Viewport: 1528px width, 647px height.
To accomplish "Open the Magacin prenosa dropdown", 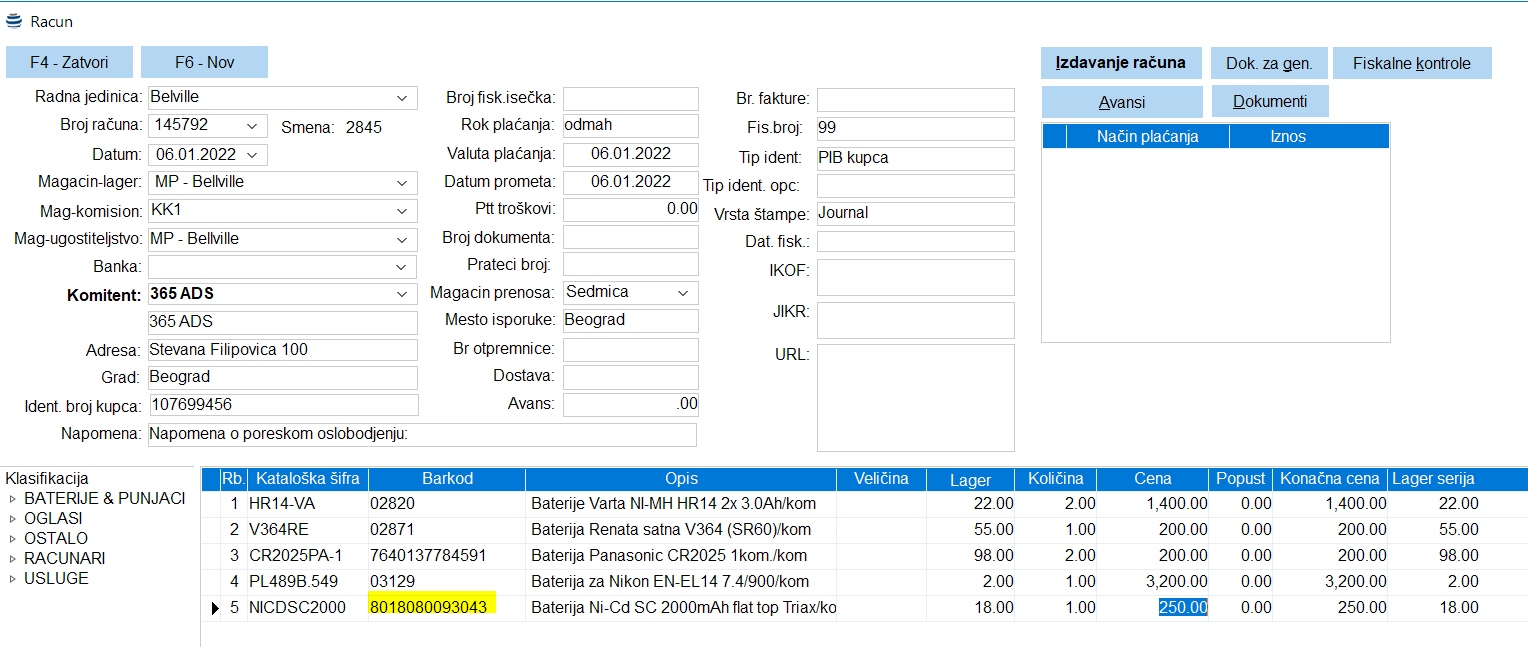I will point(683,293).
